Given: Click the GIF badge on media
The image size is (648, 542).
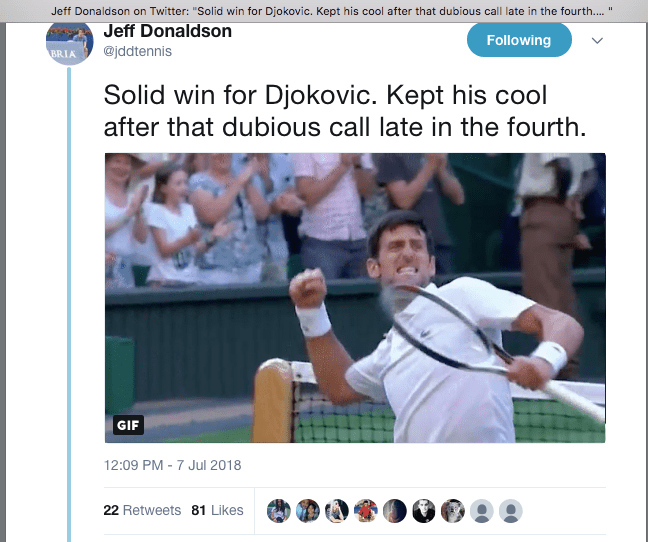Looking at the screenshot, I should click(x=128, y=425).
